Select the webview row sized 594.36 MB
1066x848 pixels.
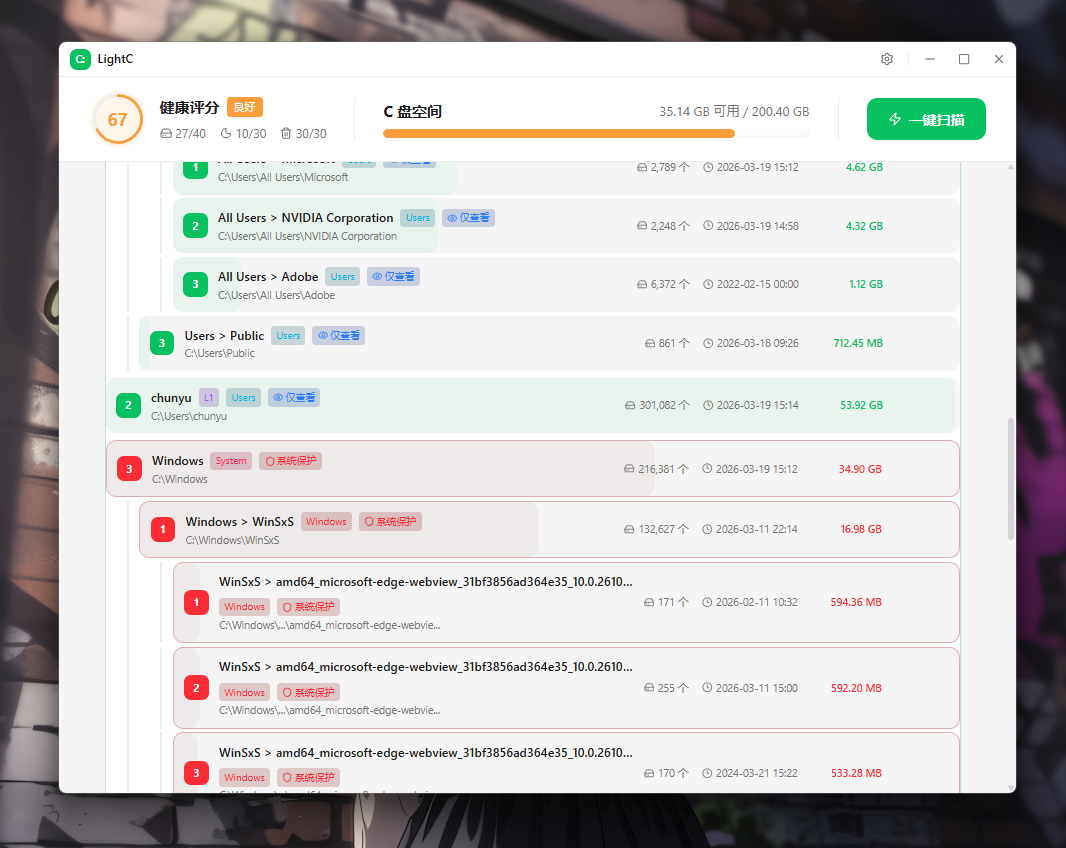point(566,603)
